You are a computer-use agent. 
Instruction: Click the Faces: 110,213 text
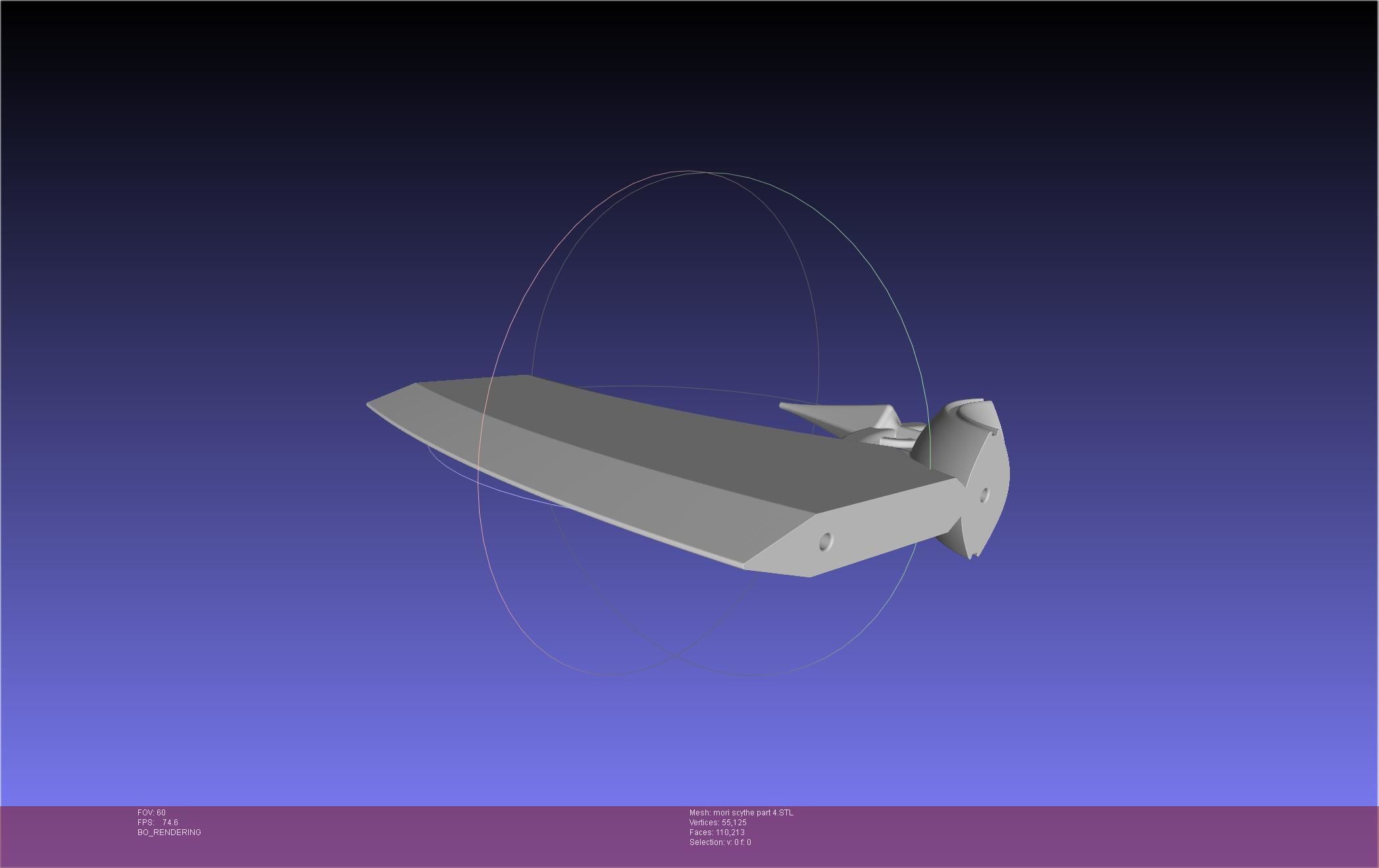pos(717,832)
